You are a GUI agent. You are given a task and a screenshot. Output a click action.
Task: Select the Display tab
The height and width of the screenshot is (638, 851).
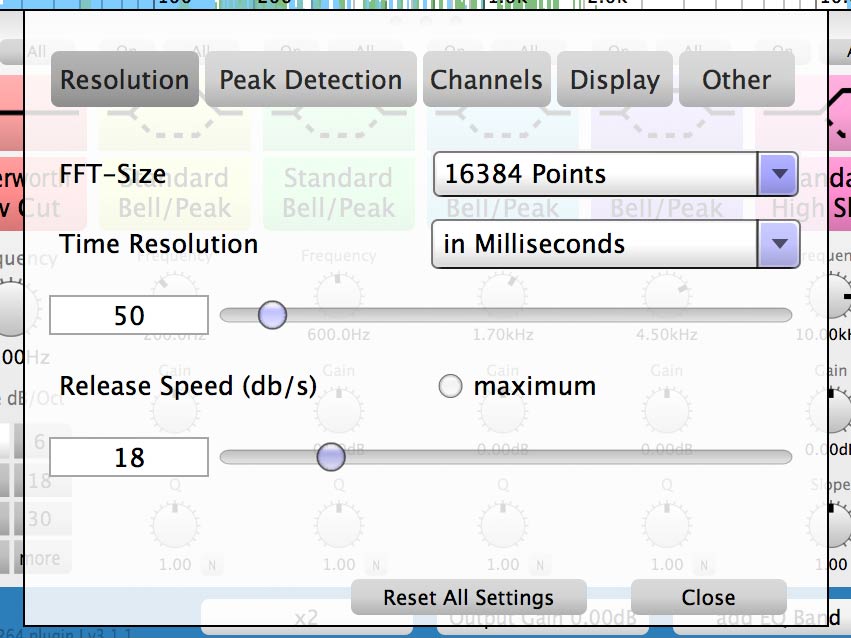click(614, 80)
